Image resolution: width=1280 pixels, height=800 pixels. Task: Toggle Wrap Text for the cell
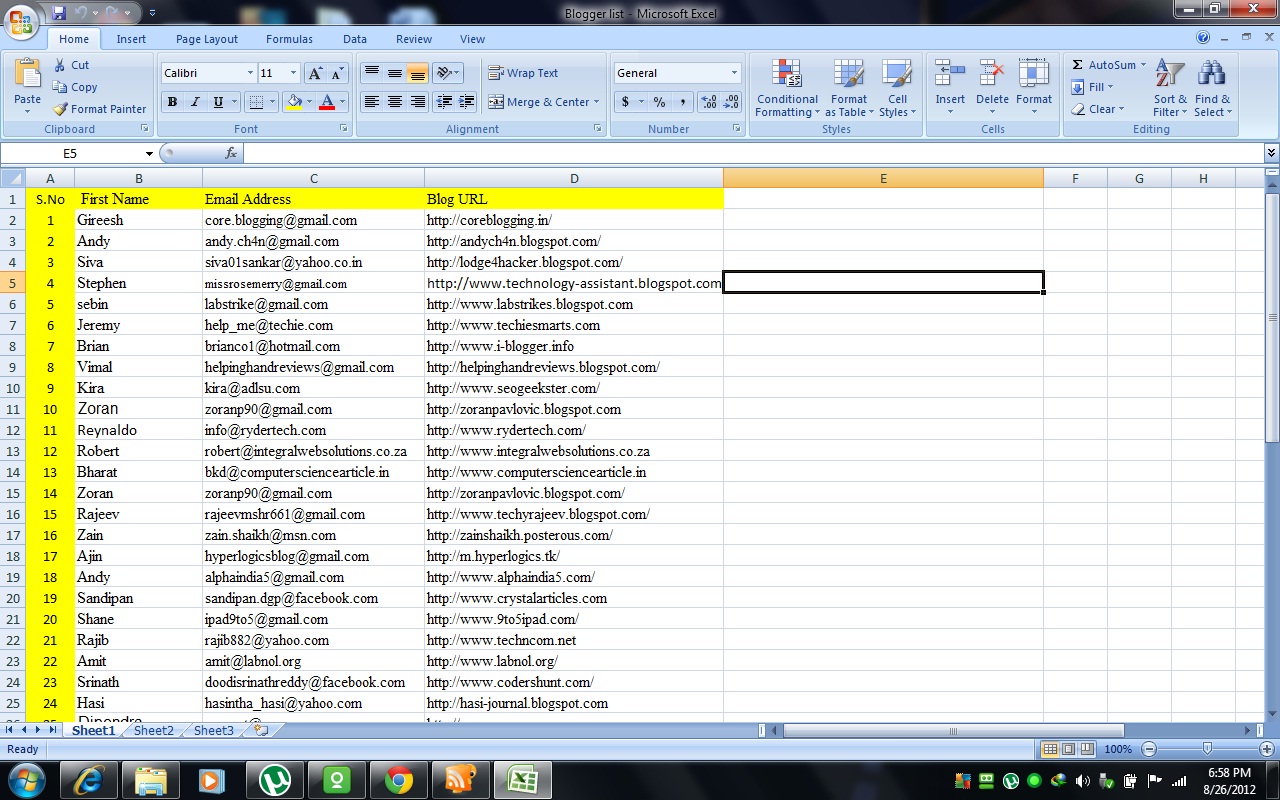click(x=523, y=73)
